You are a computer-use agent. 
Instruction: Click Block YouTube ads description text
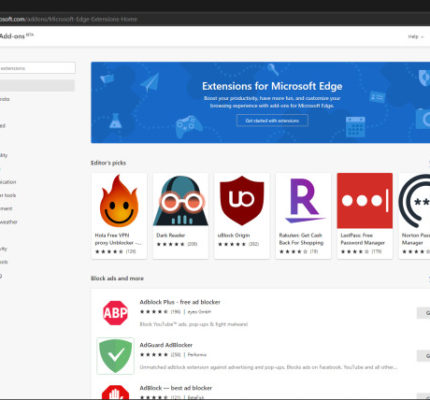[194, 324]
